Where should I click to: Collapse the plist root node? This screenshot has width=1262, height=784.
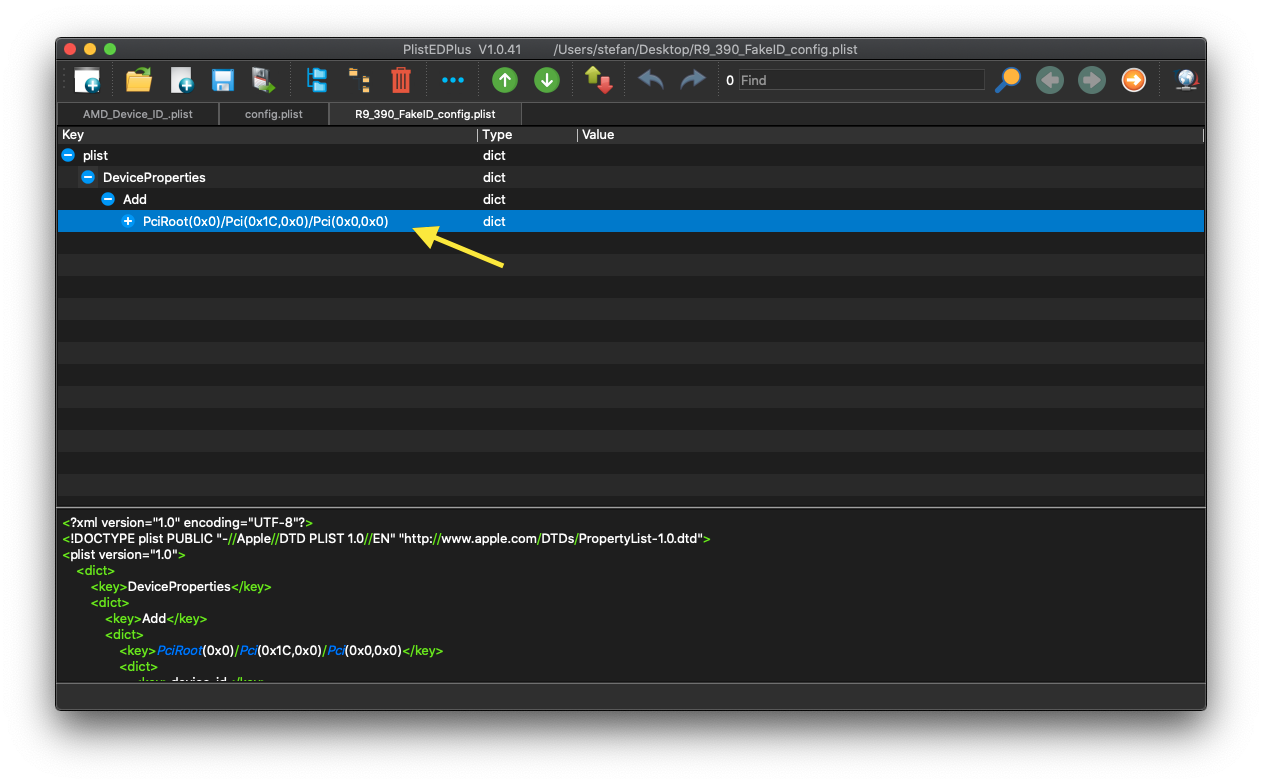click(68, 155)
